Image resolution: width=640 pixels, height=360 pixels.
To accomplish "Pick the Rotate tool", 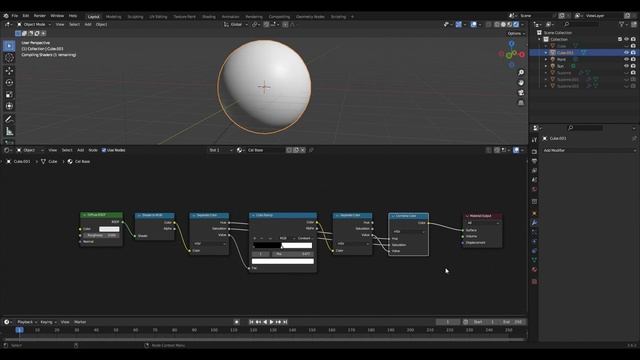I will point(9,82).
